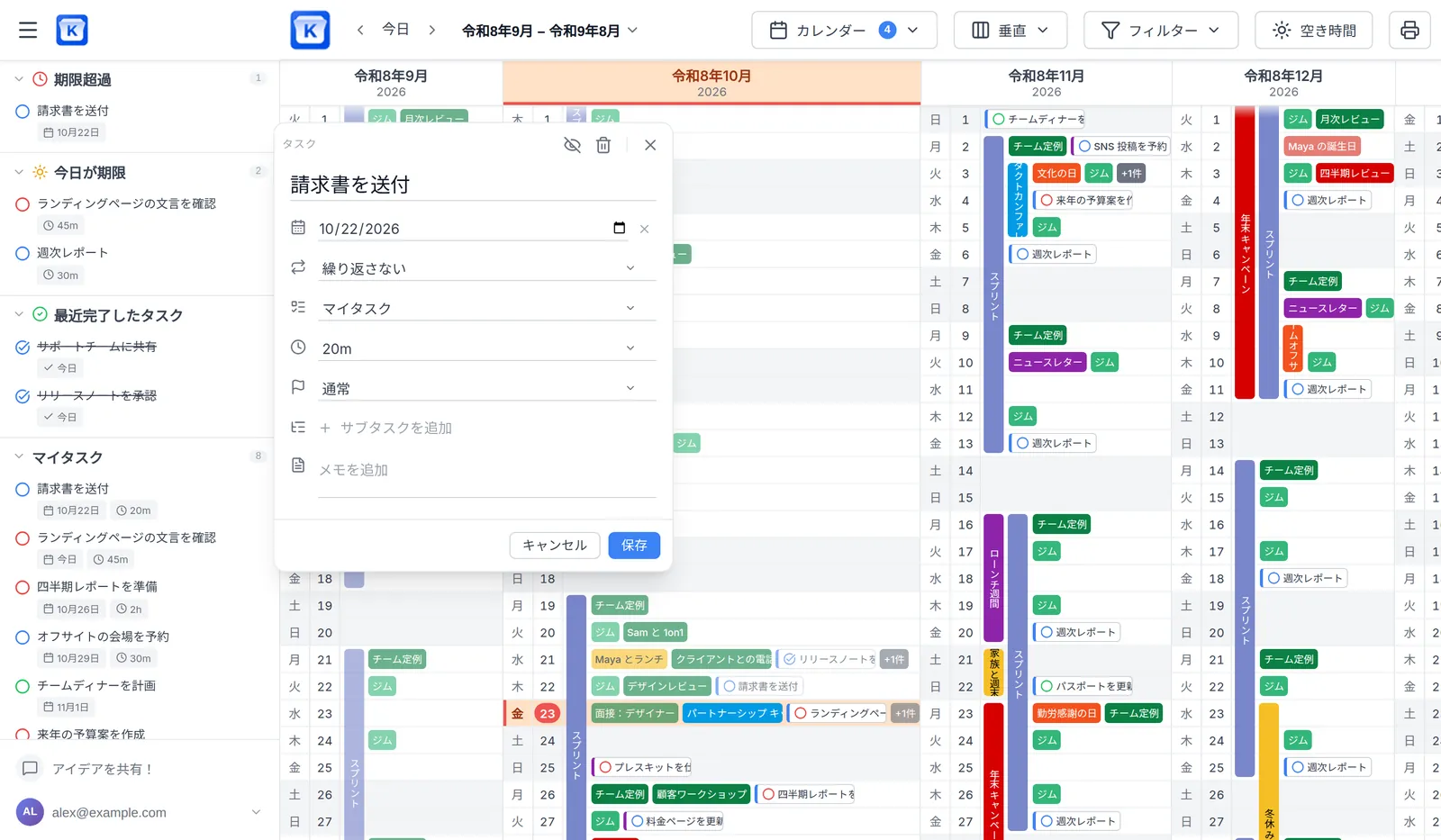Expand the +1件 more items on November 3
This screenshot has width=1441, height=840.
[x=1131, y=173]
